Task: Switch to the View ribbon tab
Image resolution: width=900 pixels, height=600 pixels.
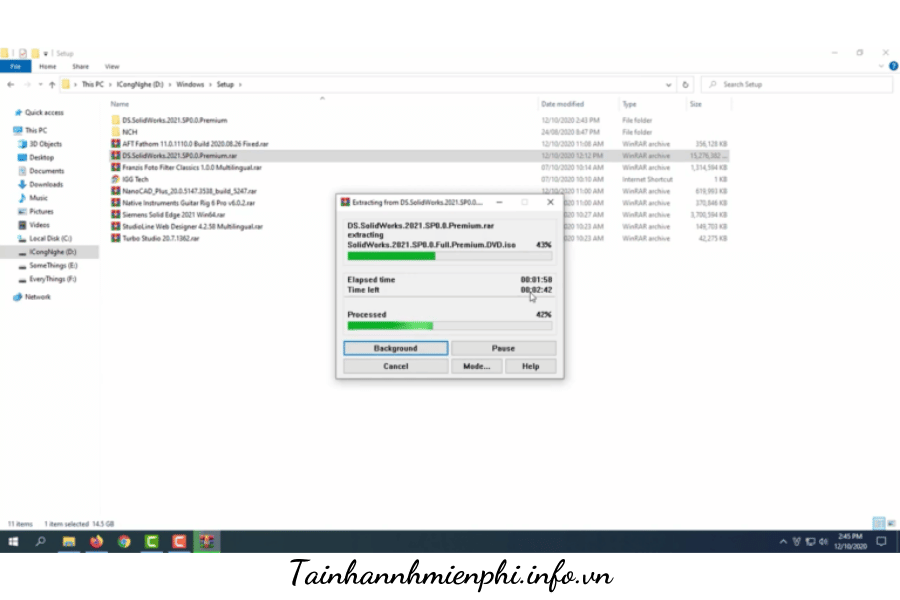Action: (112, 67)
